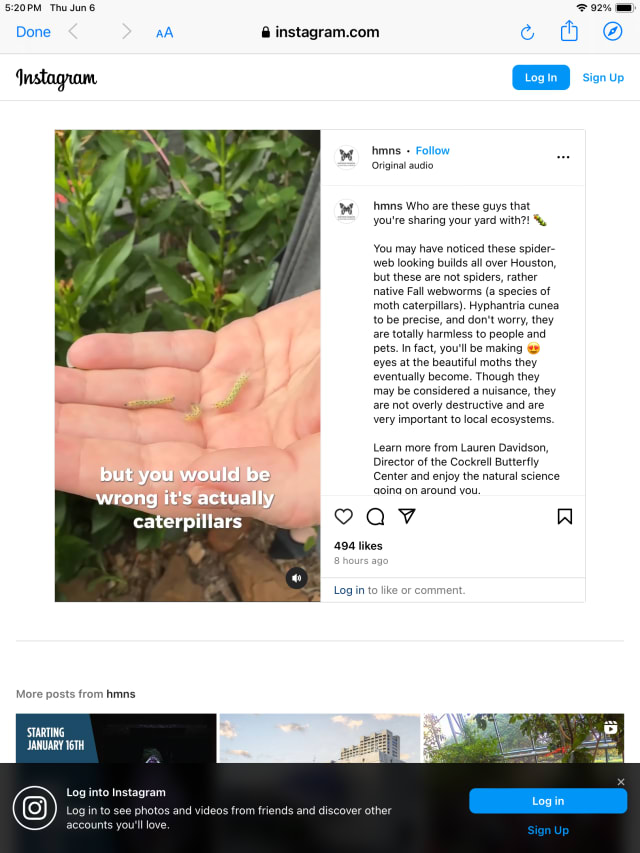Open in Safari via the compass icon

pos(613,32)
